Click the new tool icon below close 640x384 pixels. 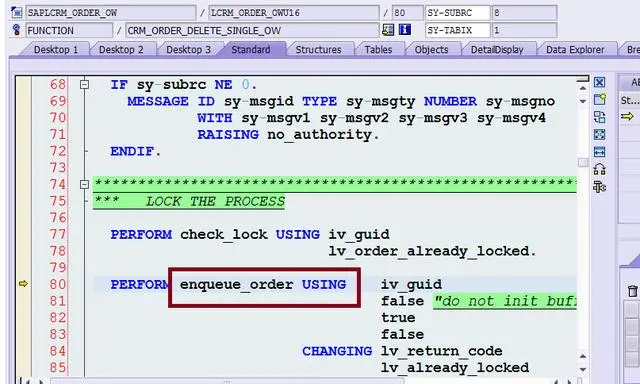tap(599, 99)
